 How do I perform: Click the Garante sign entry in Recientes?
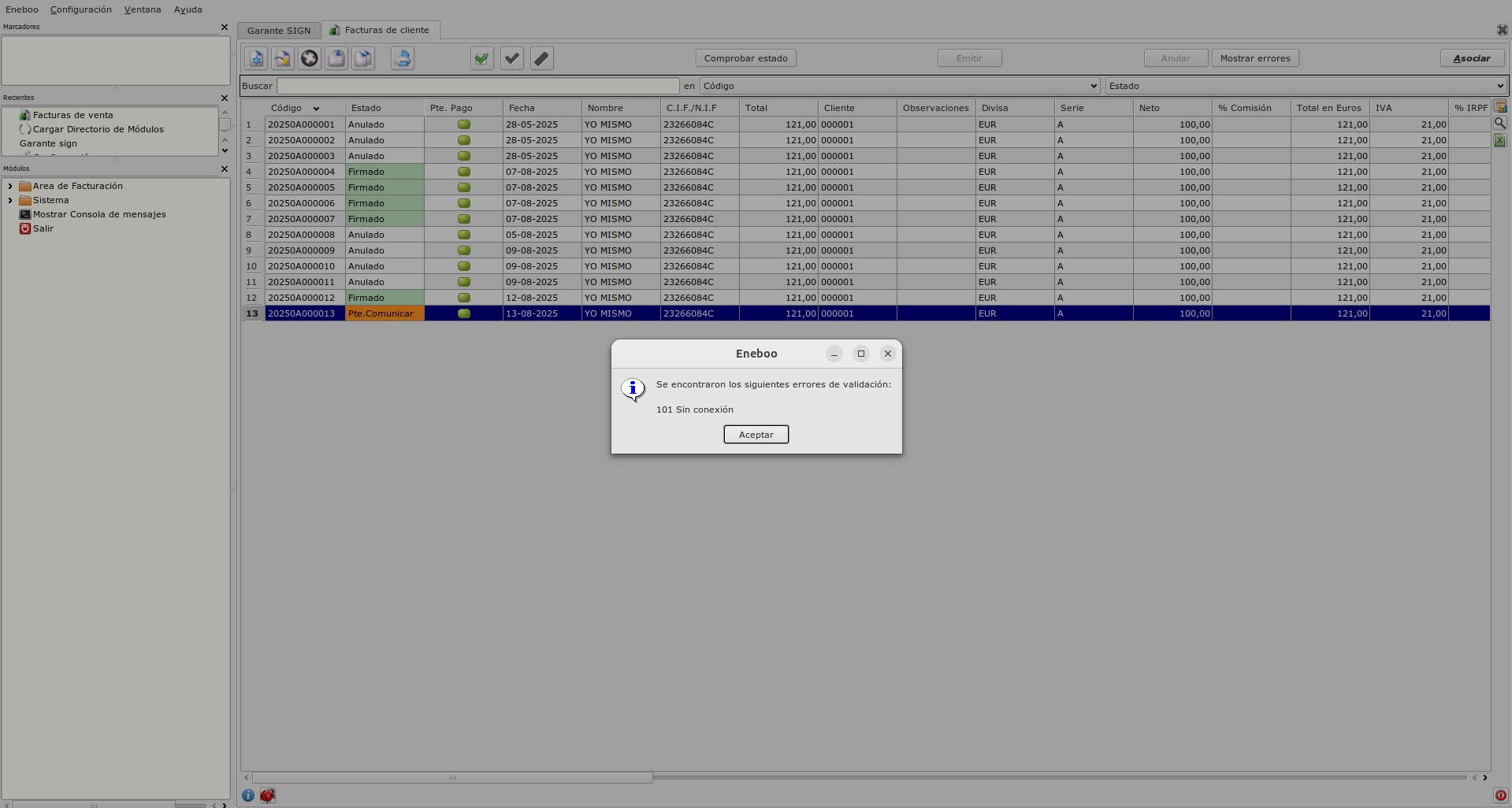(48, 143)
